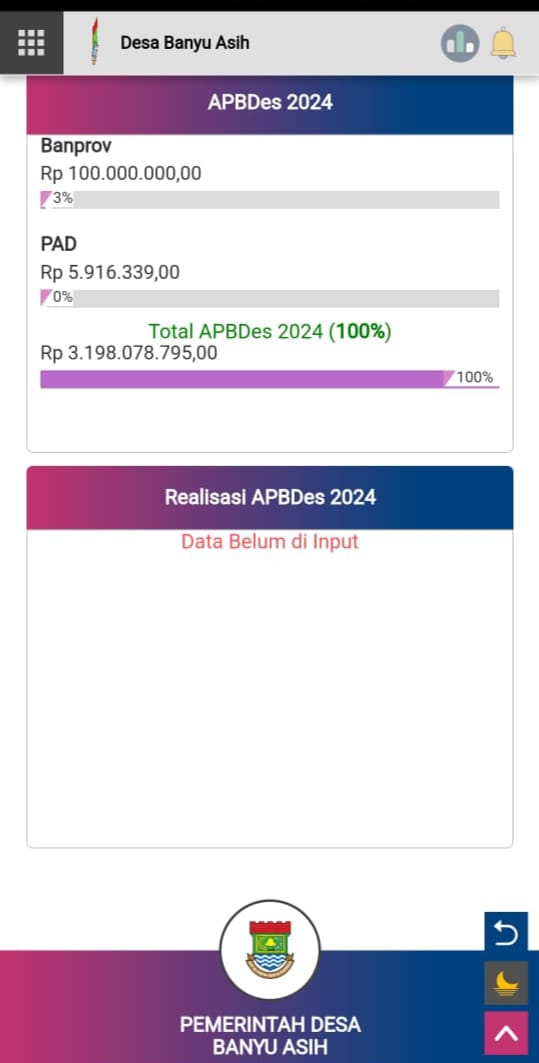Open the bar chart statistics icon
This screenshot has height=1063, width=539.
[x=460, y=43]
